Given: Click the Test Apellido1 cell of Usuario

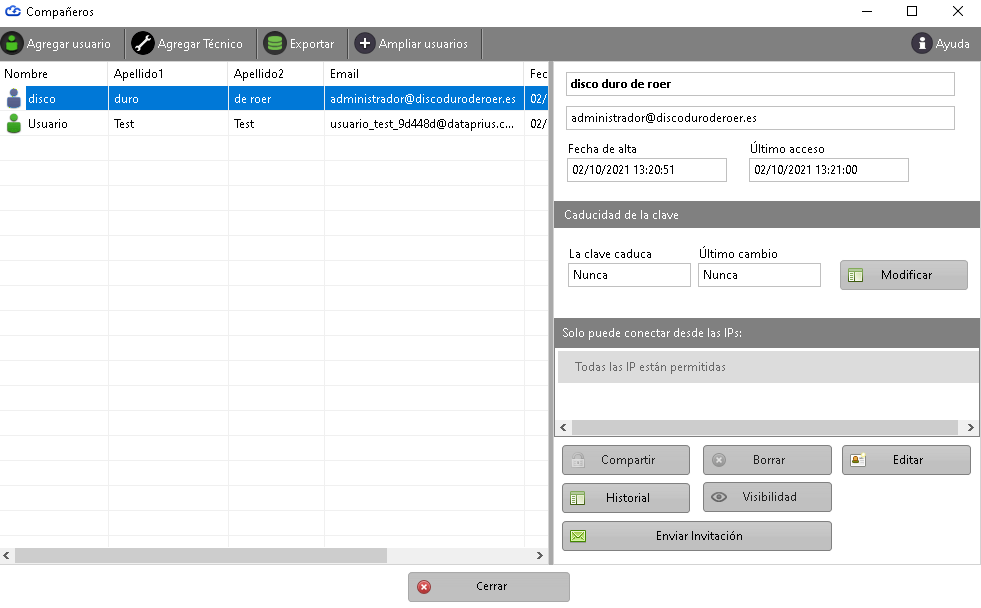Looking at the screenshot, I should click(168, 124).
